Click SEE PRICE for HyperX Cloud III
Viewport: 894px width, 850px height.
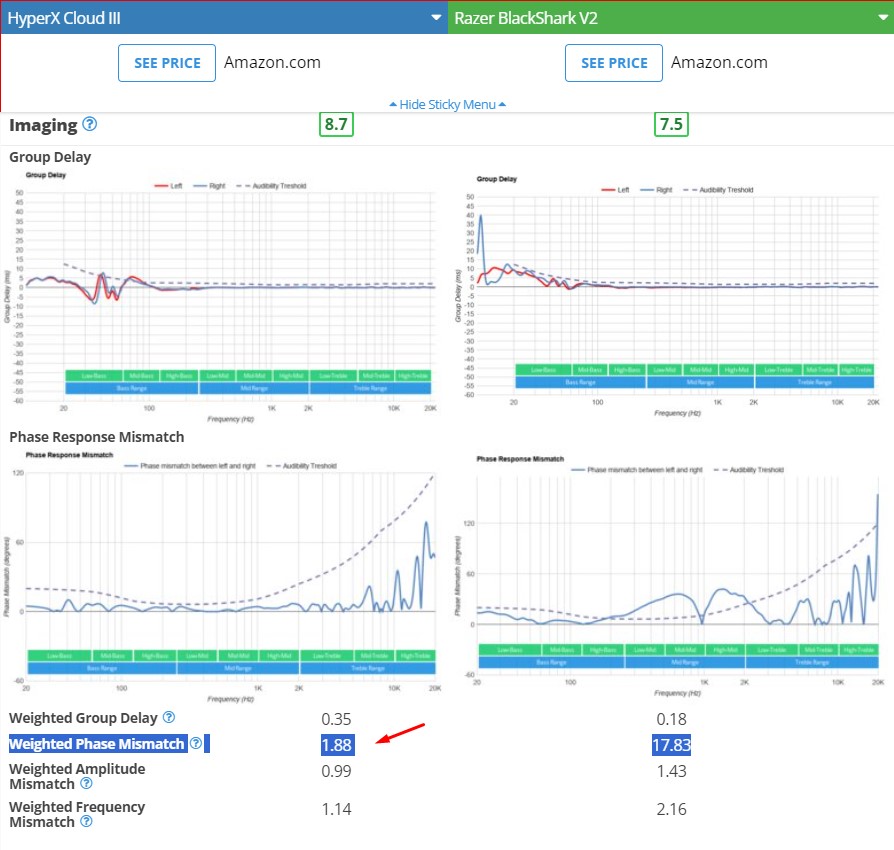click(x=167, y=63)
